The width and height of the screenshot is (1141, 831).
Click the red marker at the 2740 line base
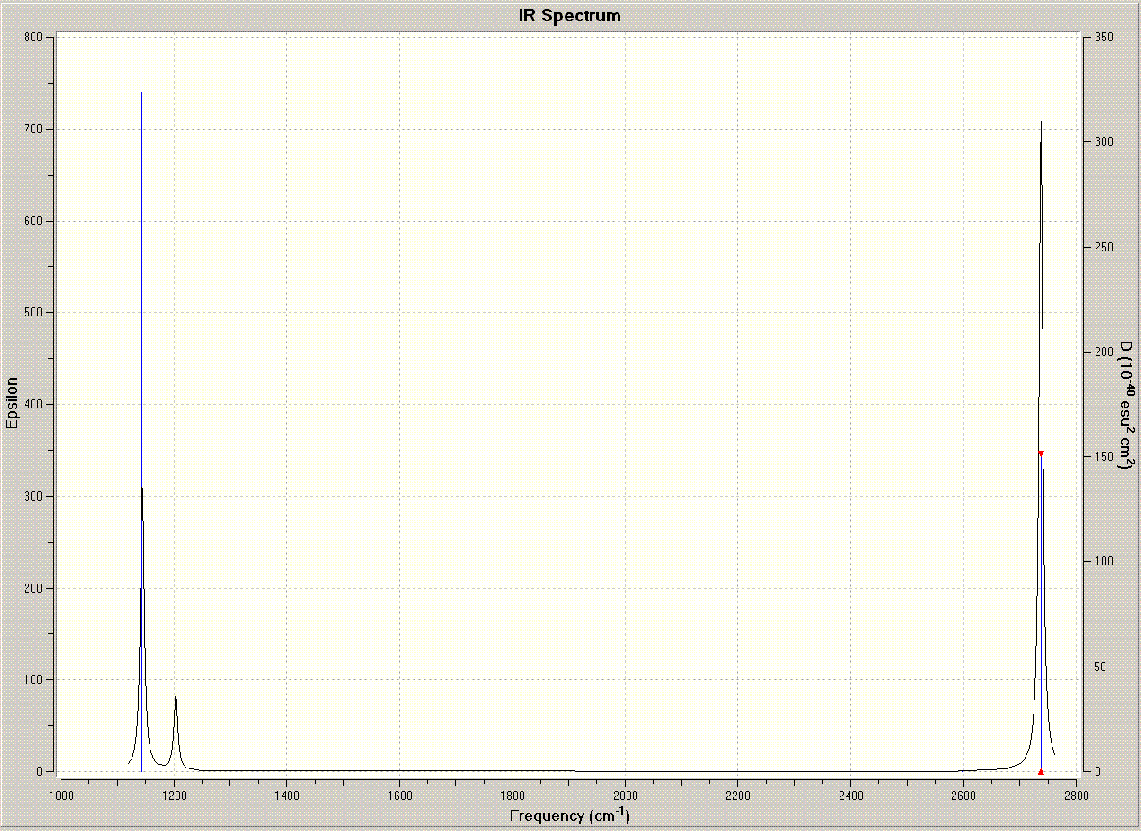(x=1041, y=771)
